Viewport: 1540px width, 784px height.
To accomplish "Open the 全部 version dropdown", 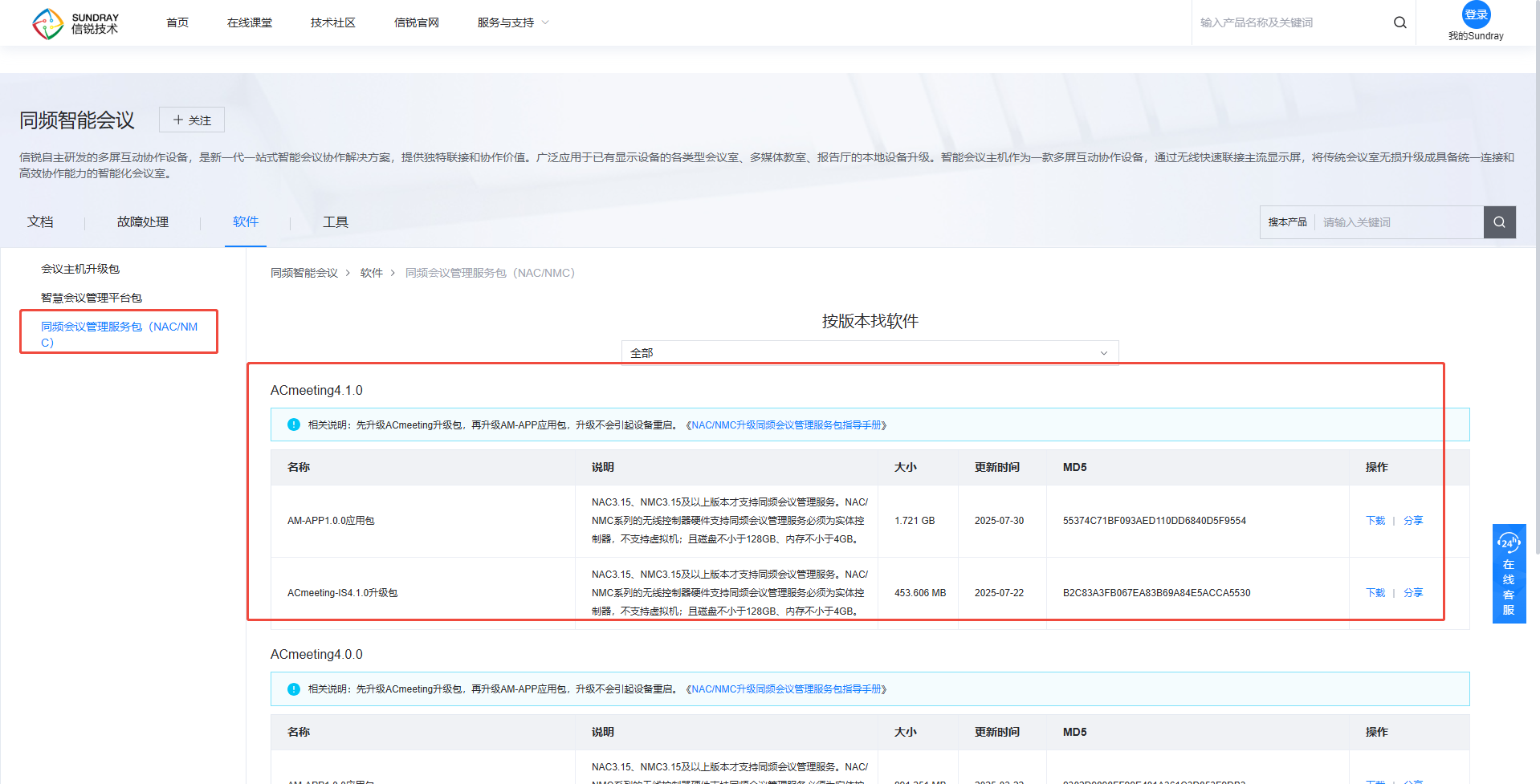I will [869, 353].
